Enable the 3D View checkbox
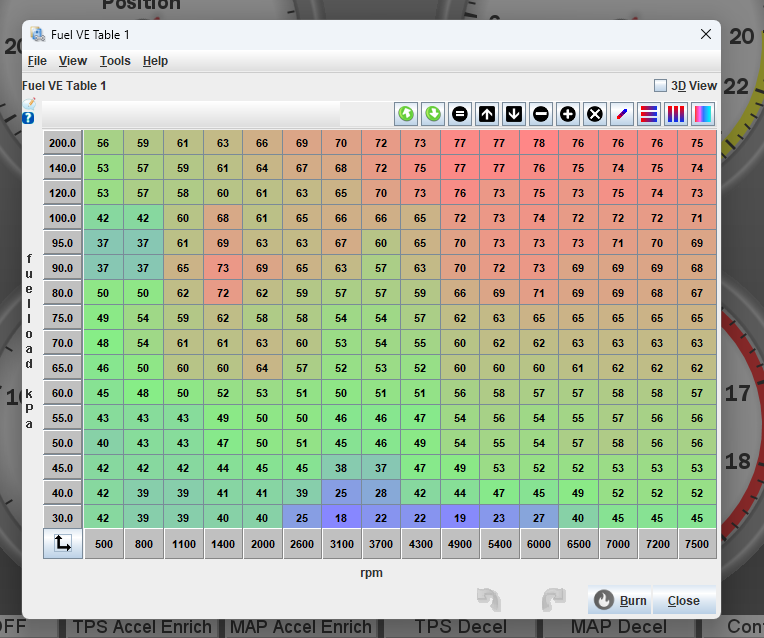The height and width of the screenshot is (638, 764). [660, 86]
